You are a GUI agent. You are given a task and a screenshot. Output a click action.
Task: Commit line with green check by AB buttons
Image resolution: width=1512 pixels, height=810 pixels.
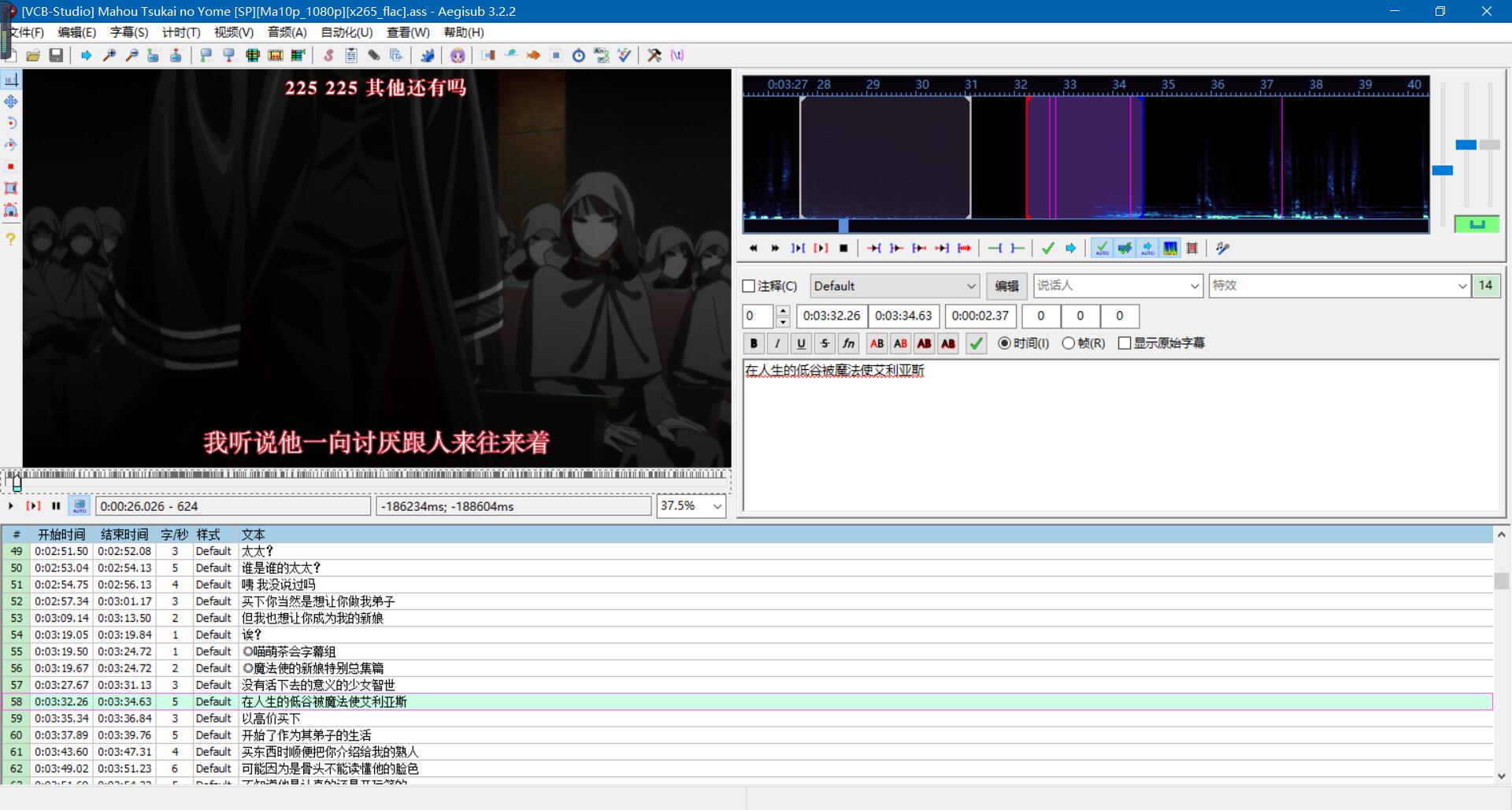click(x=976, y=343)
